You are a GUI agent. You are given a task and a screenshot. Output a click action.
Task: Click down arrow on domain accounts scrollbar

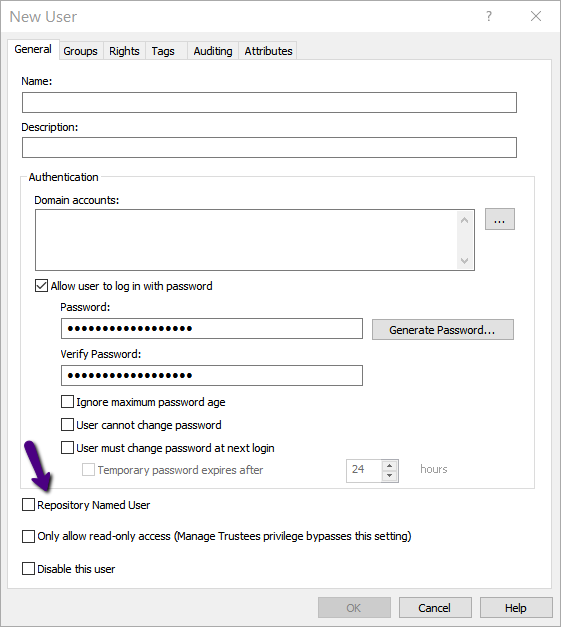point(464,261)
